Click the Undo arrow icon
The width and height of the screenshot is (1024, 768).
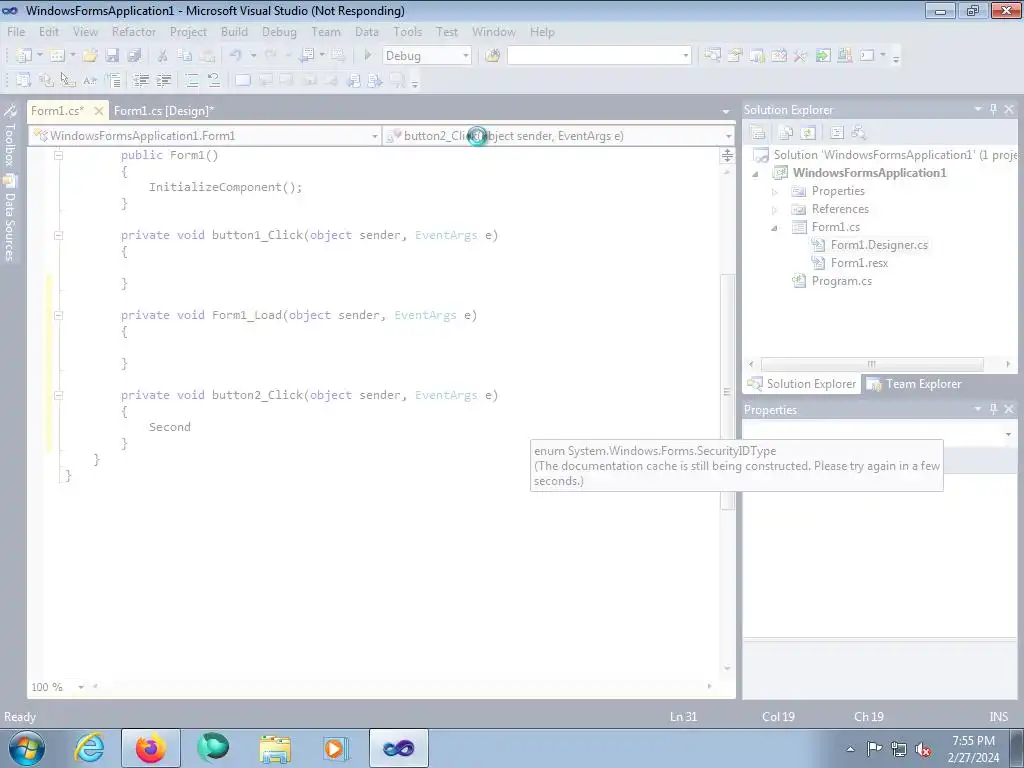pos(236,56)
